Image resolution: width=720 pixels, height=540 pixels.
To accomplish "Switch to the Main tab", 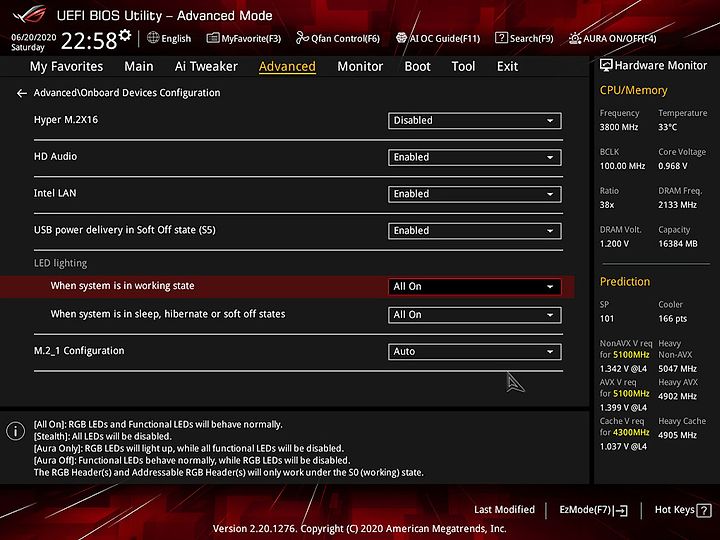I will [x=139, y=67].
